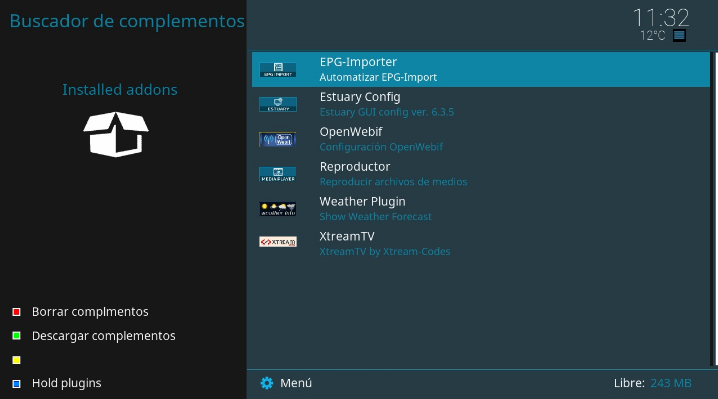This screenshot has height=399, width=718.
Task: Open Menú in the bottom bar
Action: (x=296, y=383)
